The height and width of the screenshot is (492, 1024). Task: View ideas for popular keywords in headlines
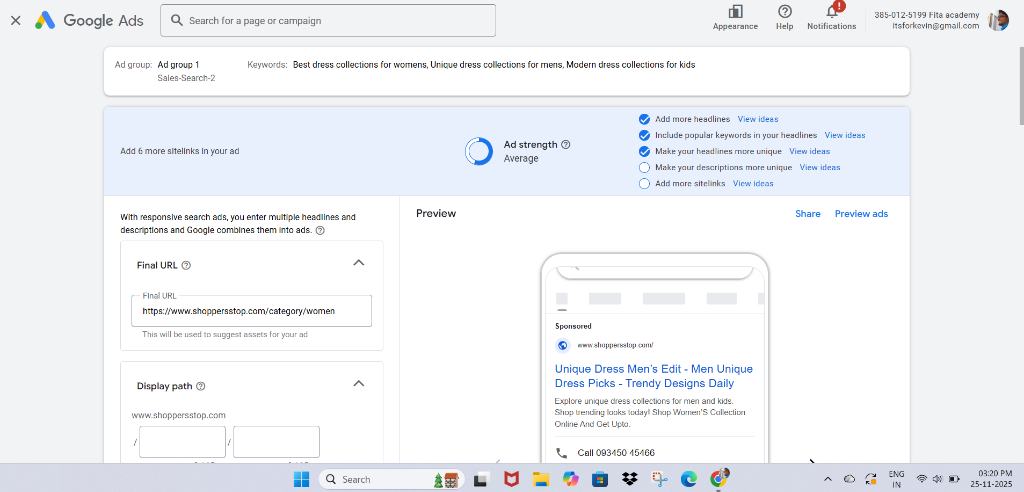pos(845,135)
